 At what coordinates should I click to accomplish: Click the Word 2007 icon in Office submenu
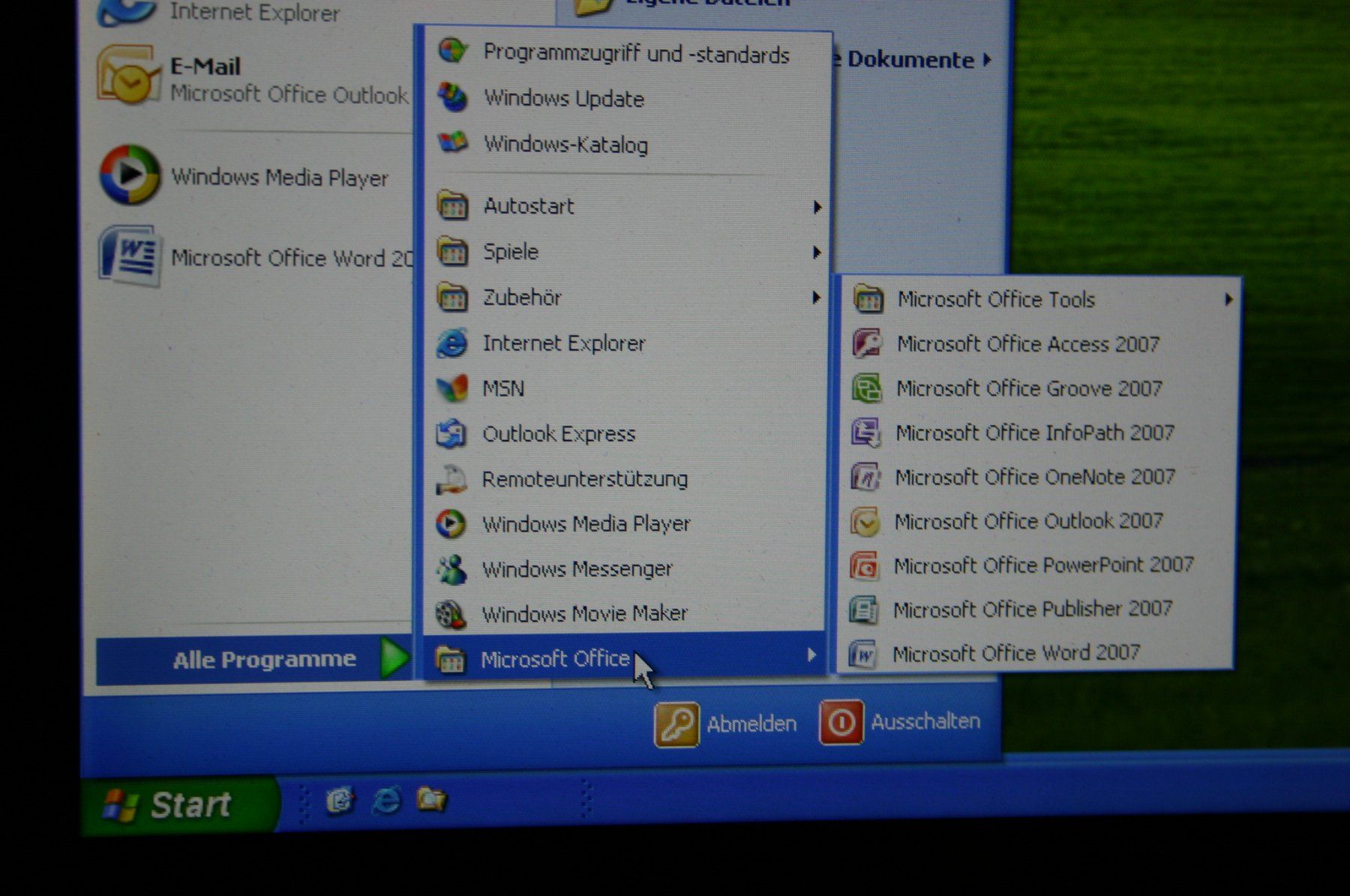click(862, 654)
